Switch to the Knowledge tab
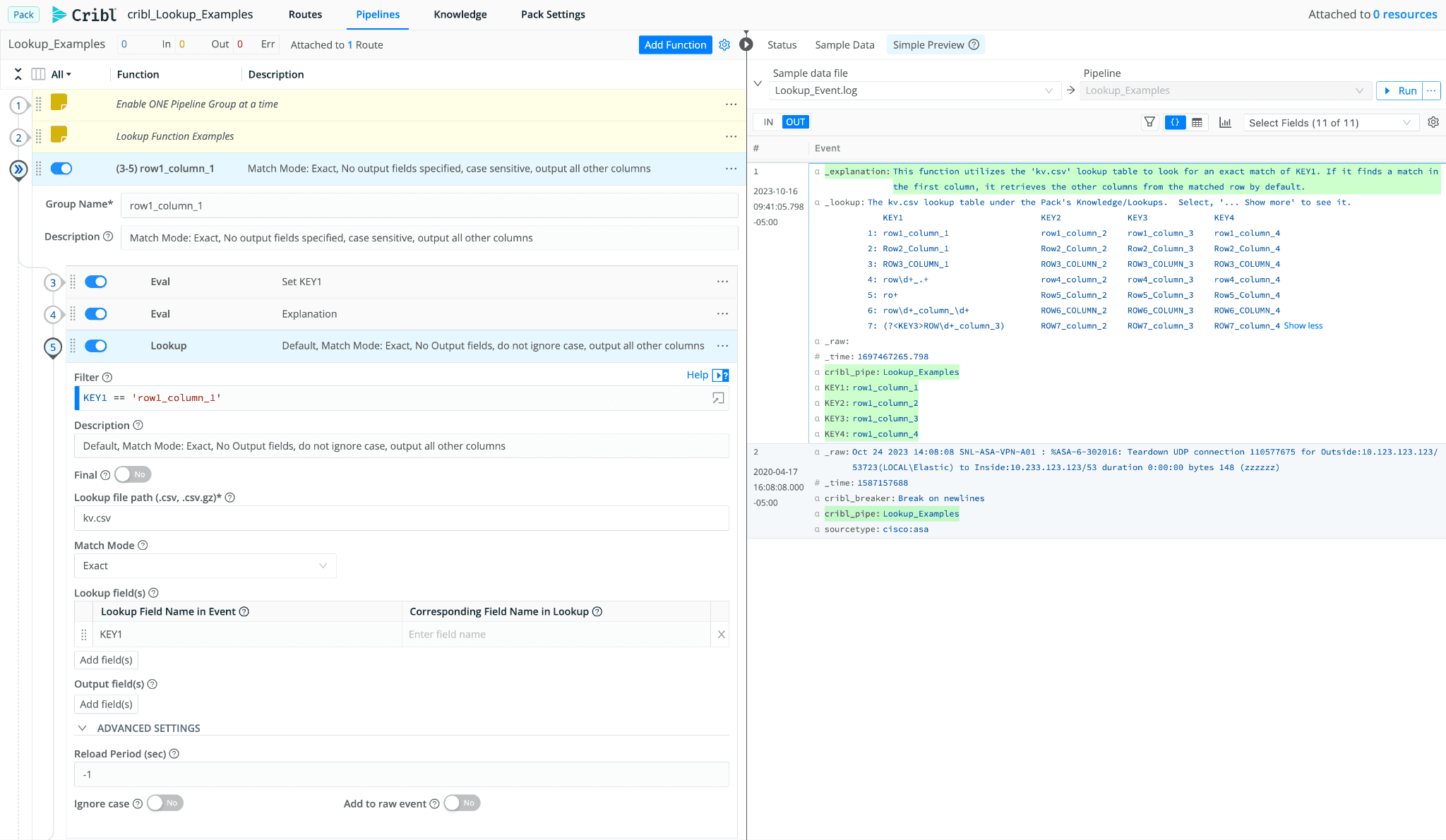The height and width of the screenshot is (840, 1446). click(x=460, y=14)
